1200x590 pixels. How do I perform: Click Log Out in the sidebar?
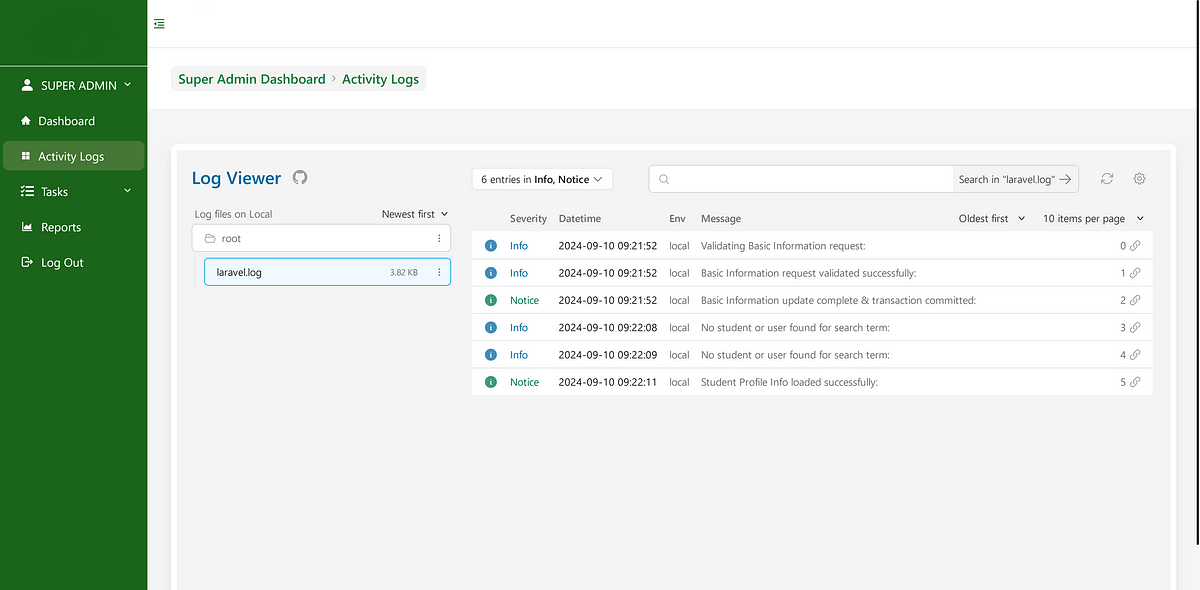click(62, 262)
